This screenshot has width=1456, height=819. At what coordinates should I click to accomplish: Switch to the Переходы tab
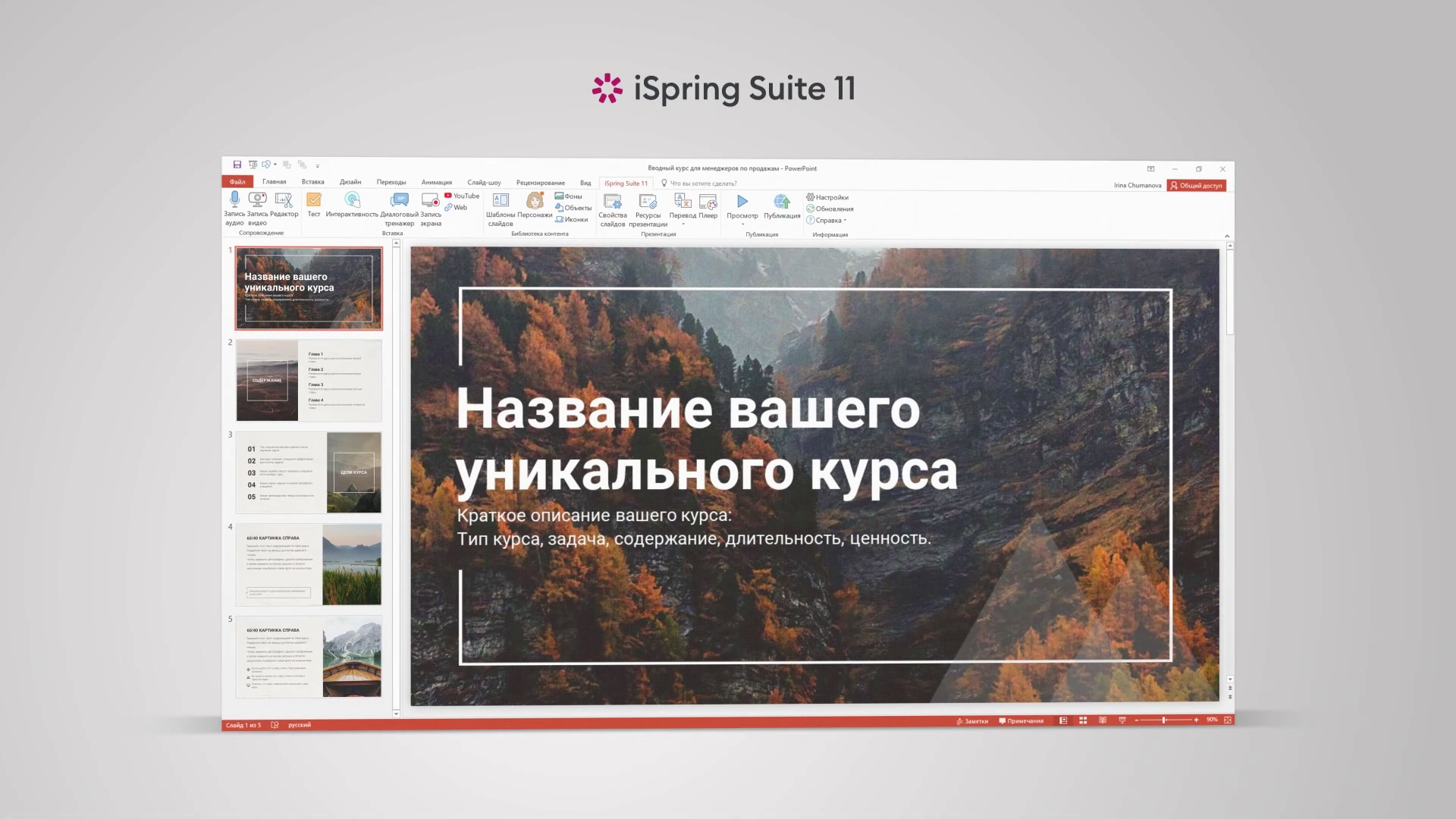[x=391, y=182]
